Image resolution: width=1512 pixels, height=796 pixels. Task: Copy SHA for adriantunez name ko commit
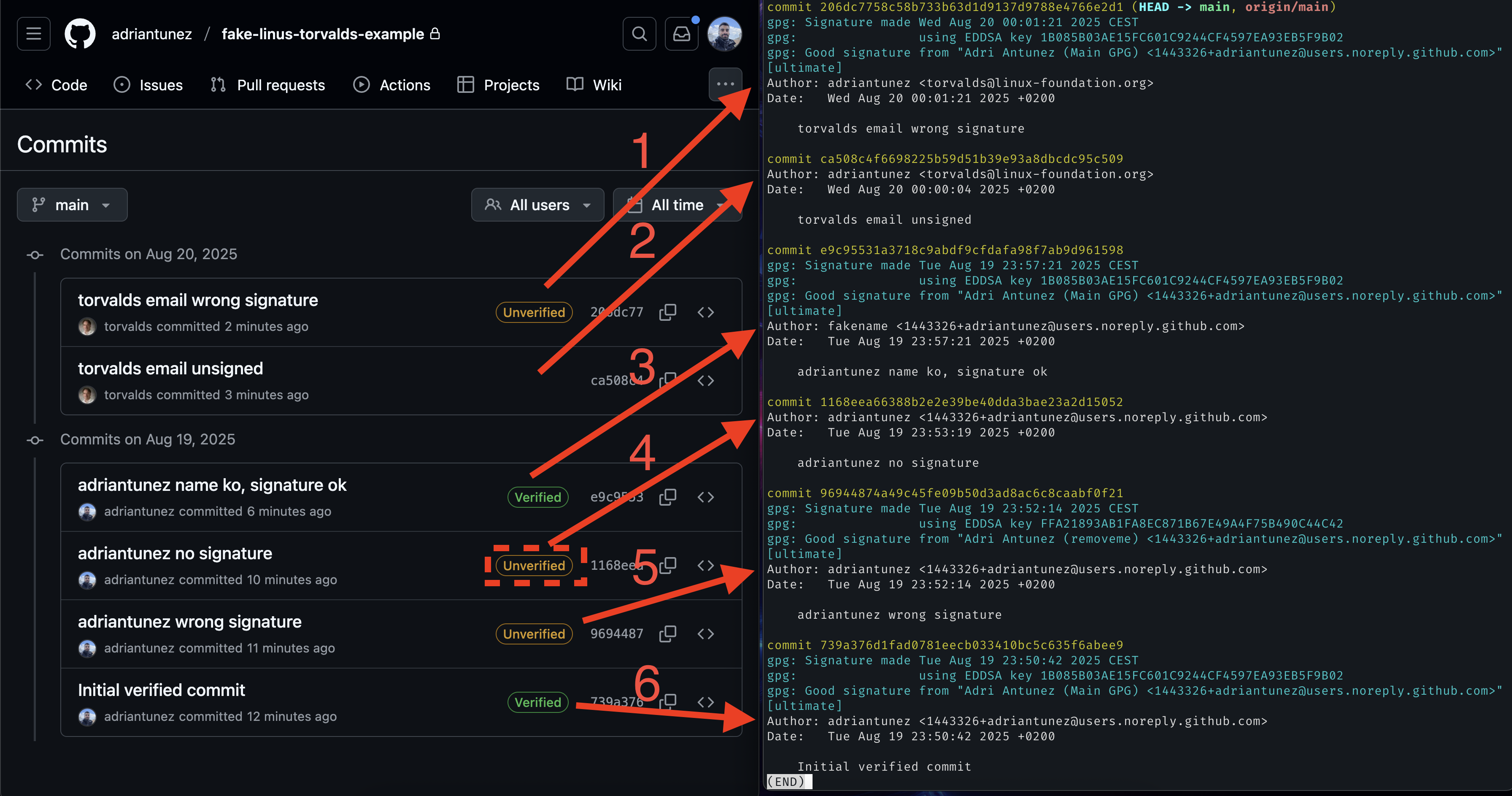click(x=668, y=497)
